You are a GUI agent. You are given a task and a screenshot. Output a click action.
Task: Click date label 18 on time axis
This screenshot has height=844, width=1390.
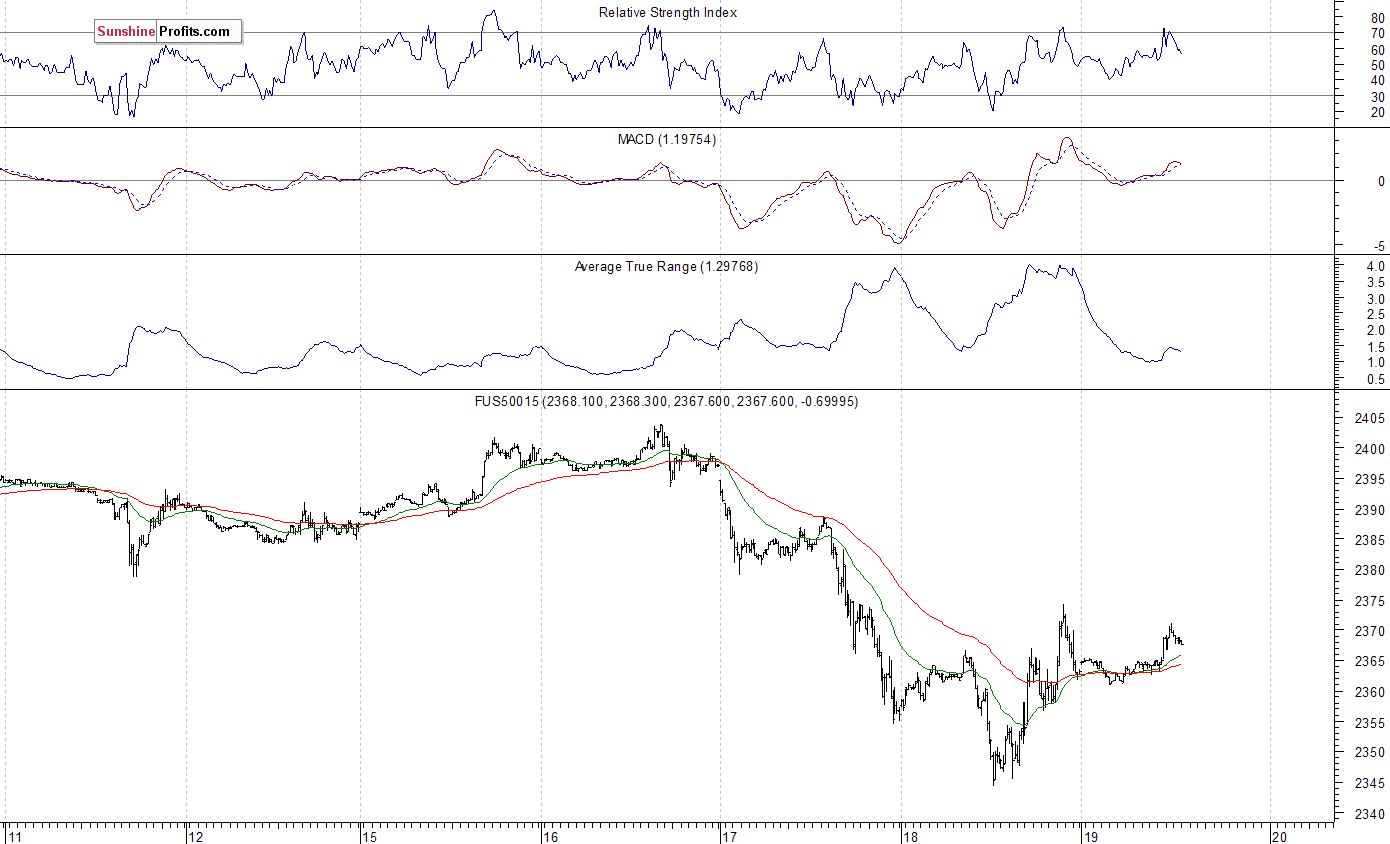pyautogui.click(x=911, y=835)
